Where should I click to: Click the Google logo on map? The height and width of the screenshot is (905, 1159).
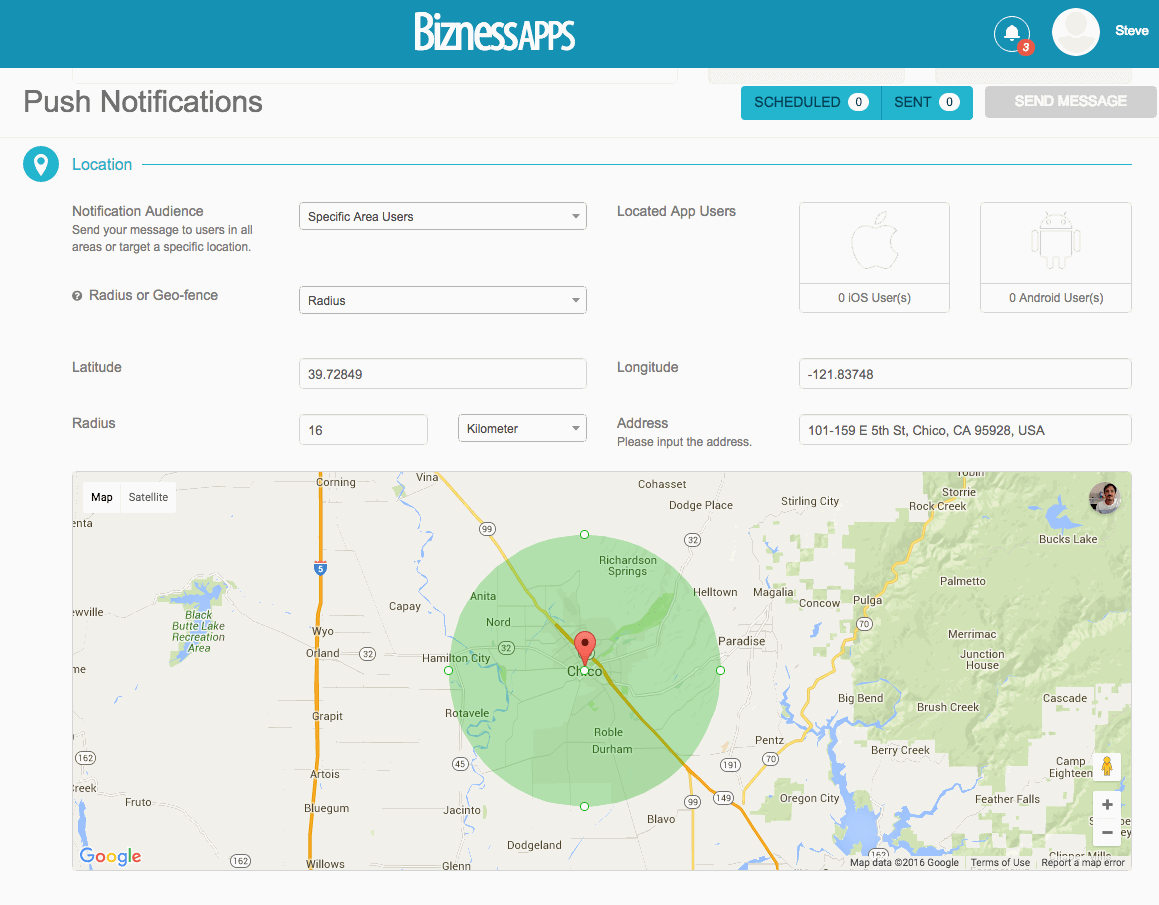tap(110, 856)
